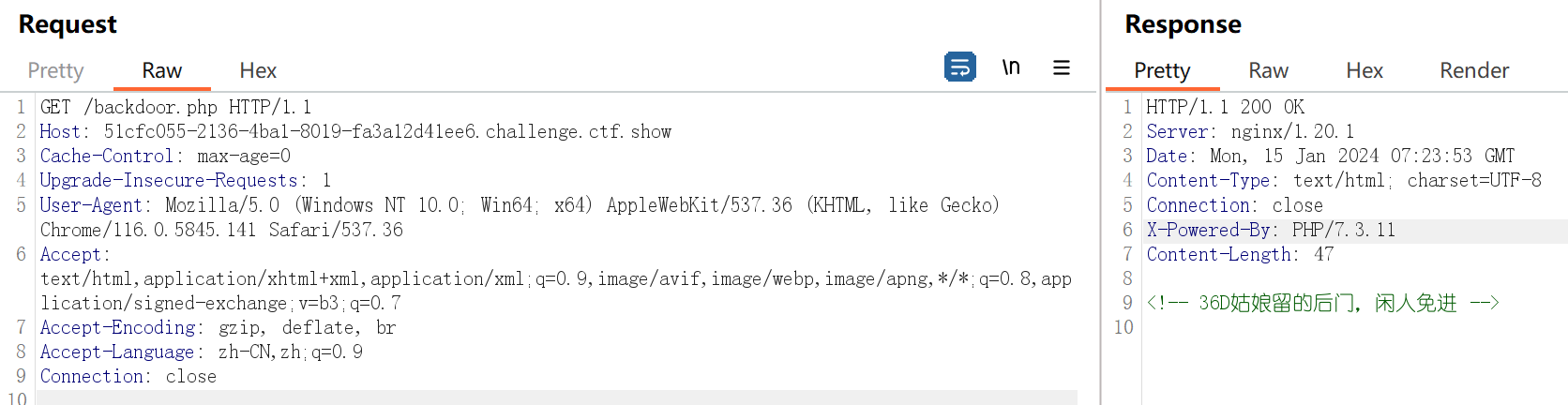Click the Content-Length response header line
Image resolution: width=1568 pixels, height=405 pixels.
pyautogui.click(x=1240, y=254)
